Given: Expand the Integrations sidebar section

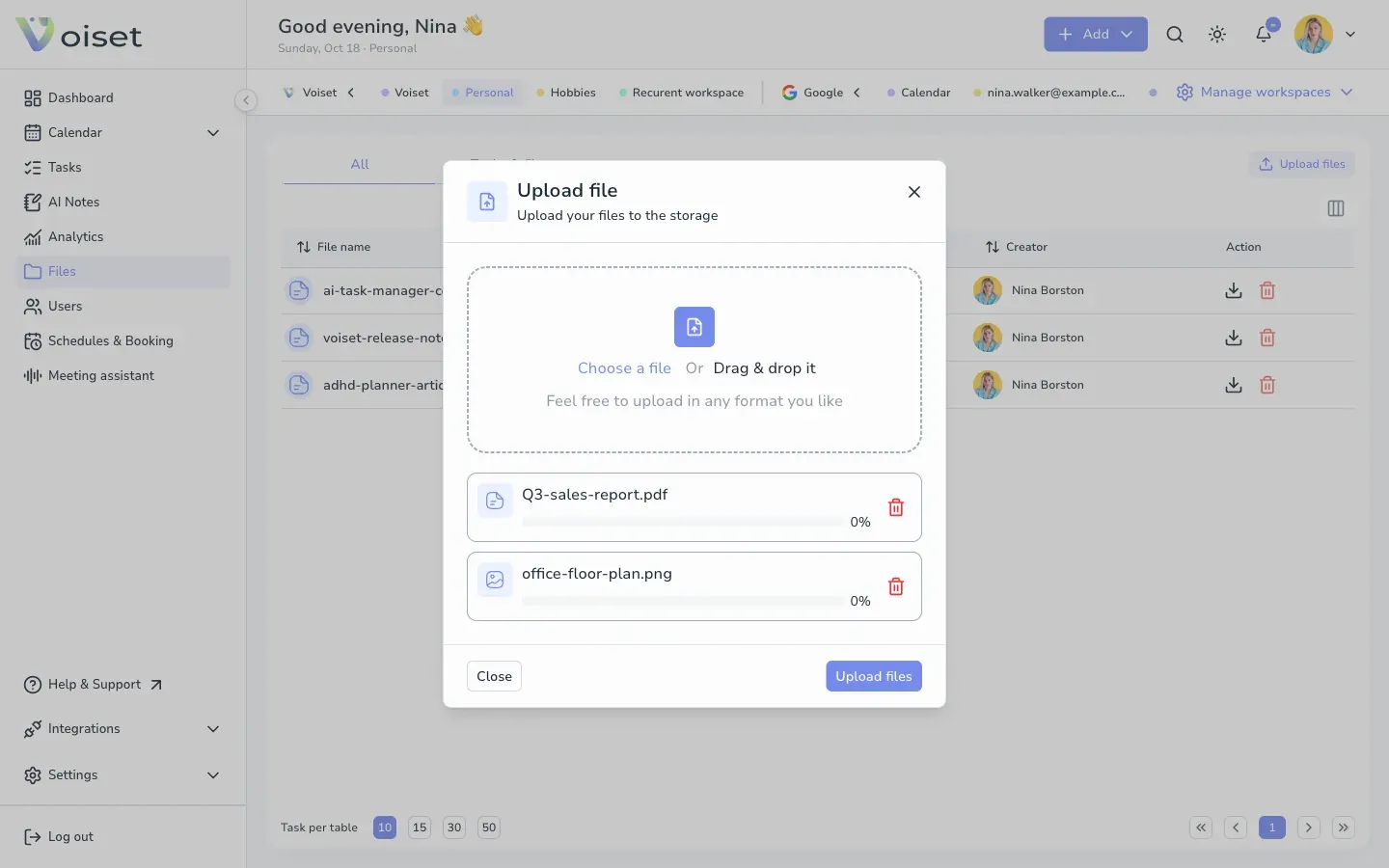Looking at the screenshot, I should point(213,728).
